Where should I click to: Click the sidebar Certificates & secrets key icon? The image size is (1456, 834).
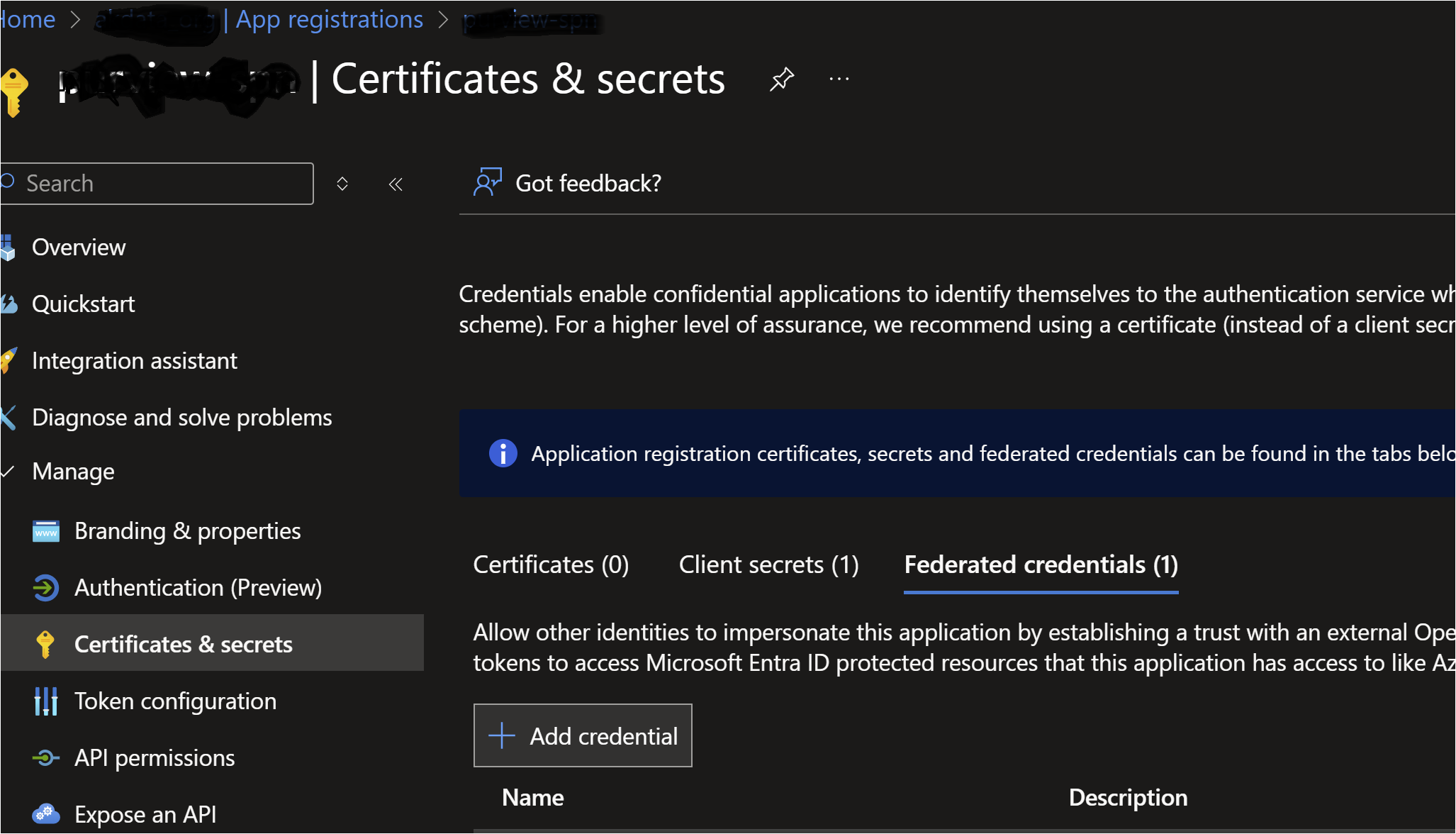(45, 644)
